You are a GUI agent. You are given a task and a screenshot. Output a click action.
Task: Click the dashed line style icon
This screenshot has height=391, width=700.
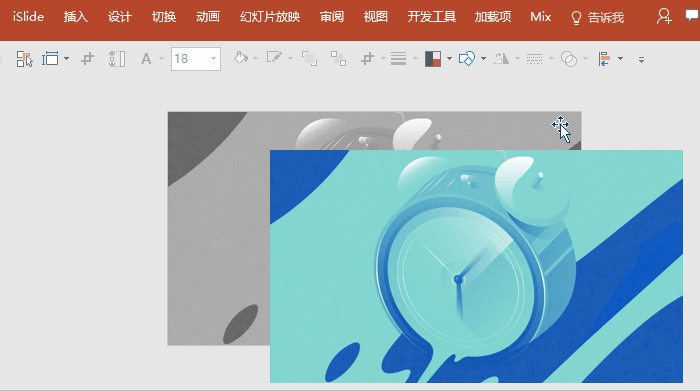(534, 58)
